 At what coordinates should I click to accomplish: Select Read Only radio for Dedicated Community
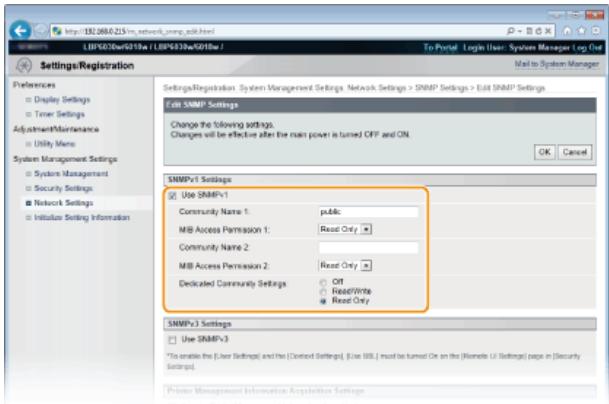pos(323,301)
